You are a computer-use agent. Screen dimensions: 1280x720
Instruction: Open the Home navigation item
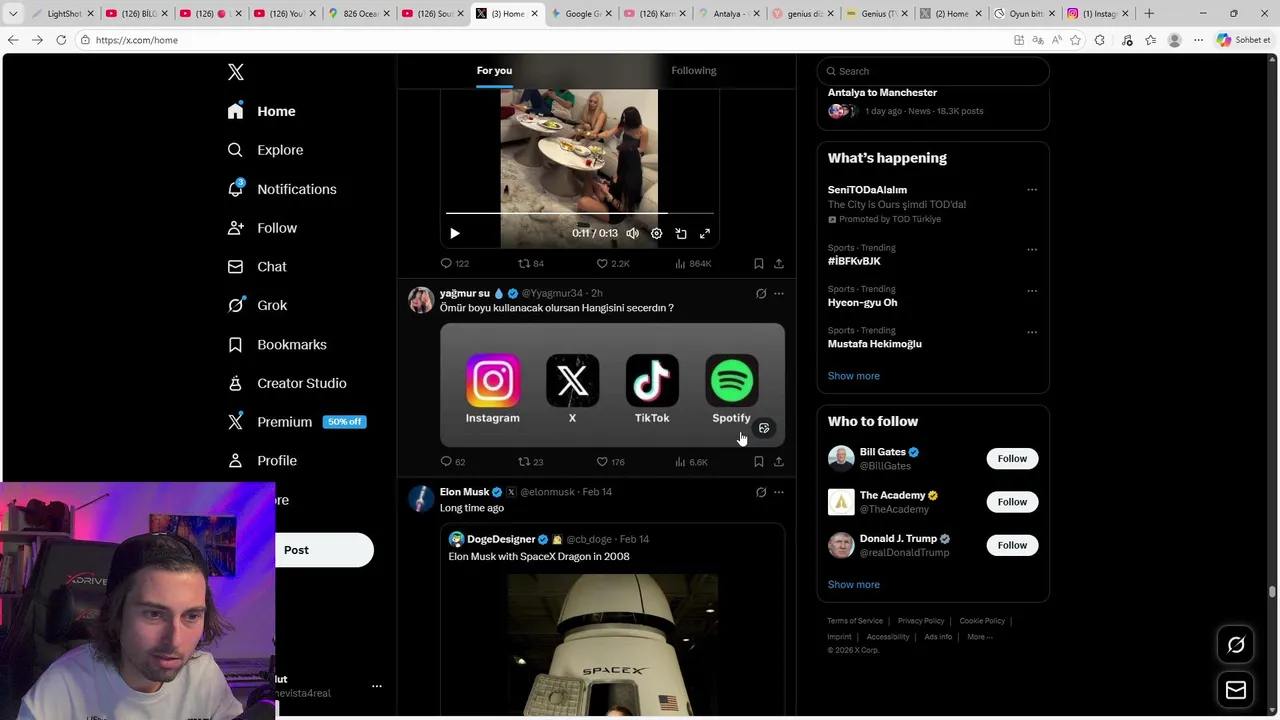point(261,111)
